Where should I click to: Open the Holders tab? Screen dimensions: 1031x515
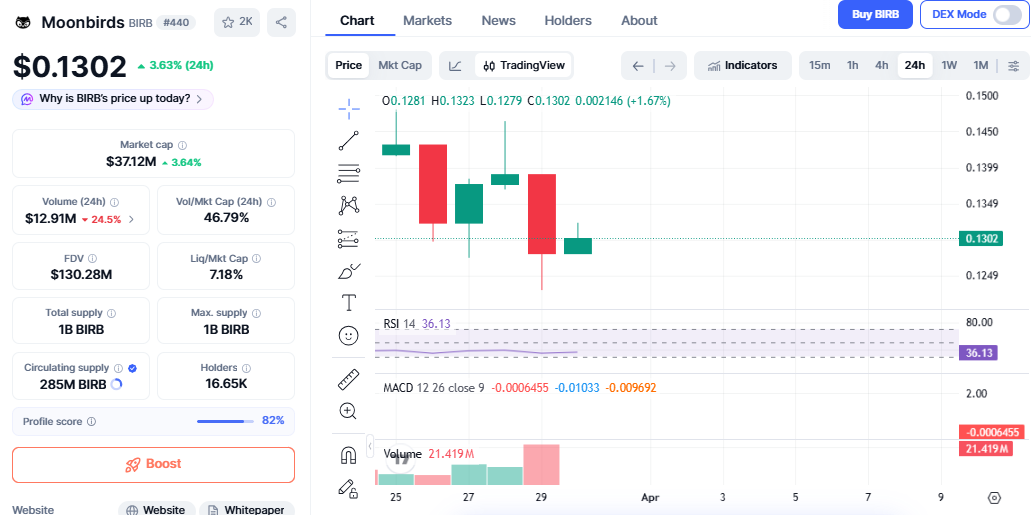coord(568,20)
